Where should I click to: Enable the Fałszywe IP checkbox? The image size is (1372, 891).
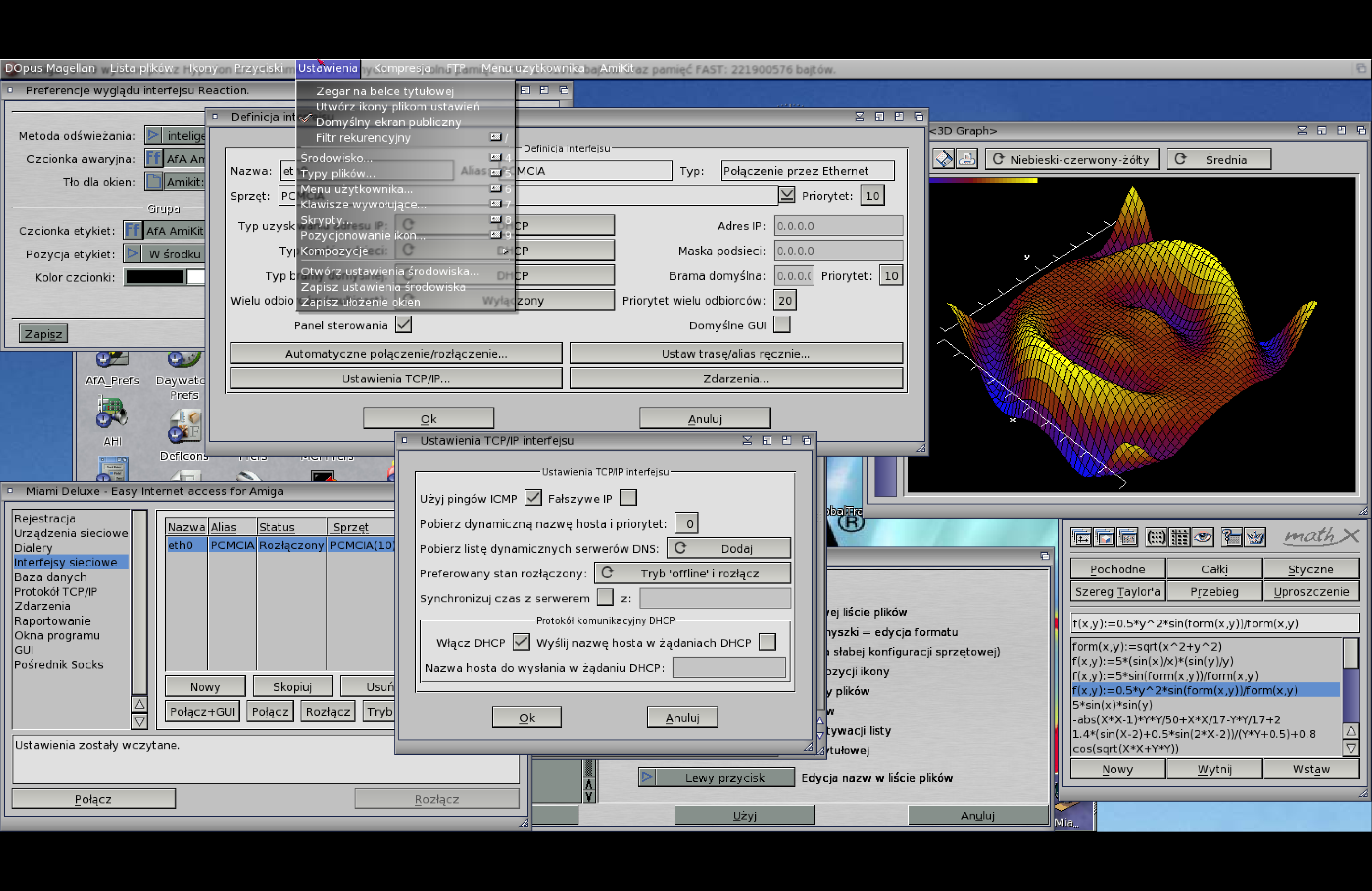click(x=628, y=498)
